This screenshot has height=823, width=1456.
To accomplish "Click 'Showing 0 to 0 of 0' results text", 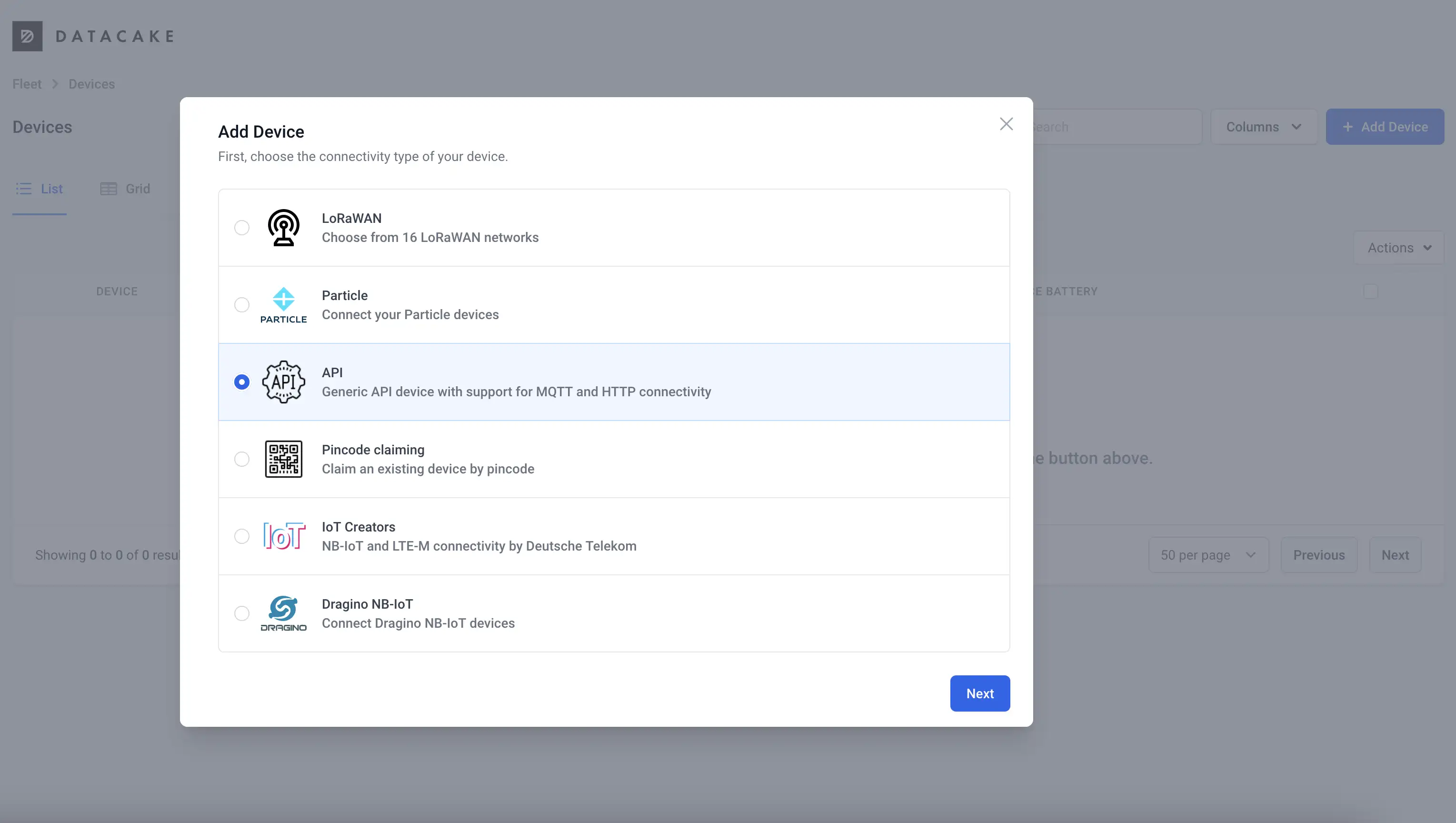I will (x=108, y=555).
